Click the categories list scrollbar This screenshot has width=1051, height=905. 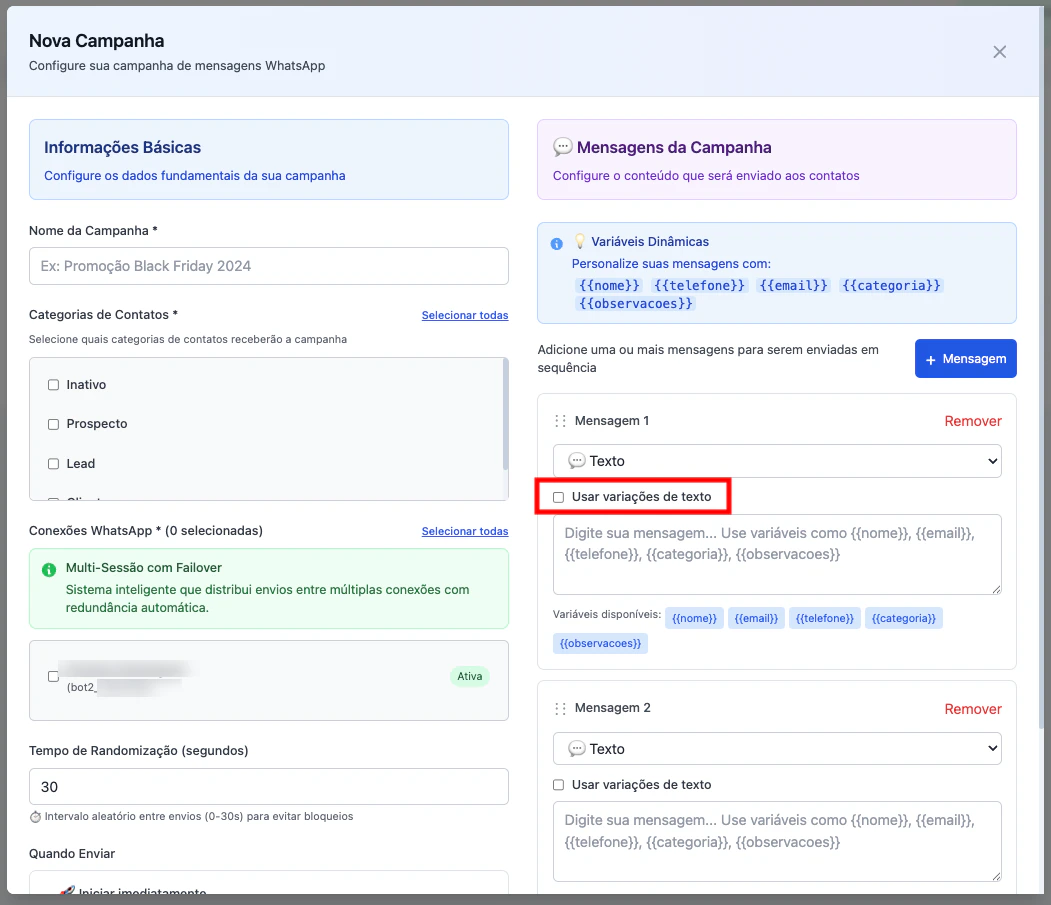click(x=505, y=415)
